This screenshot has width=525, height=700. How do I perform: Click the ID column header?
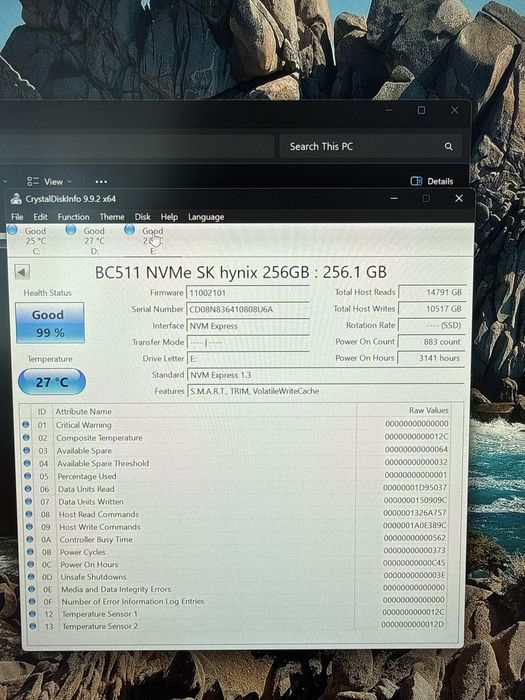pyautogui.click(x=42, y=411)
